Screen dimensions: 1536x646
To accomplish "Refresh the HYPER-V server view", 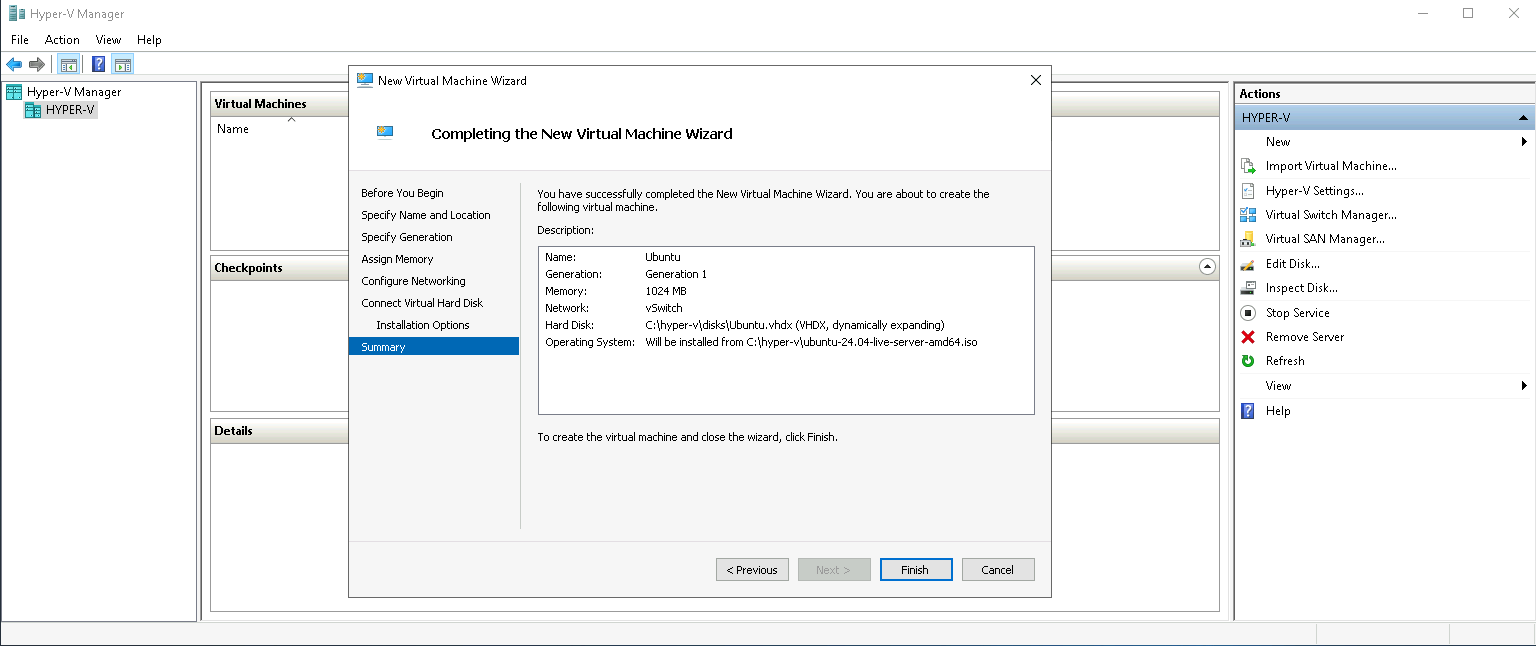I will click(x=1284, y=361).
